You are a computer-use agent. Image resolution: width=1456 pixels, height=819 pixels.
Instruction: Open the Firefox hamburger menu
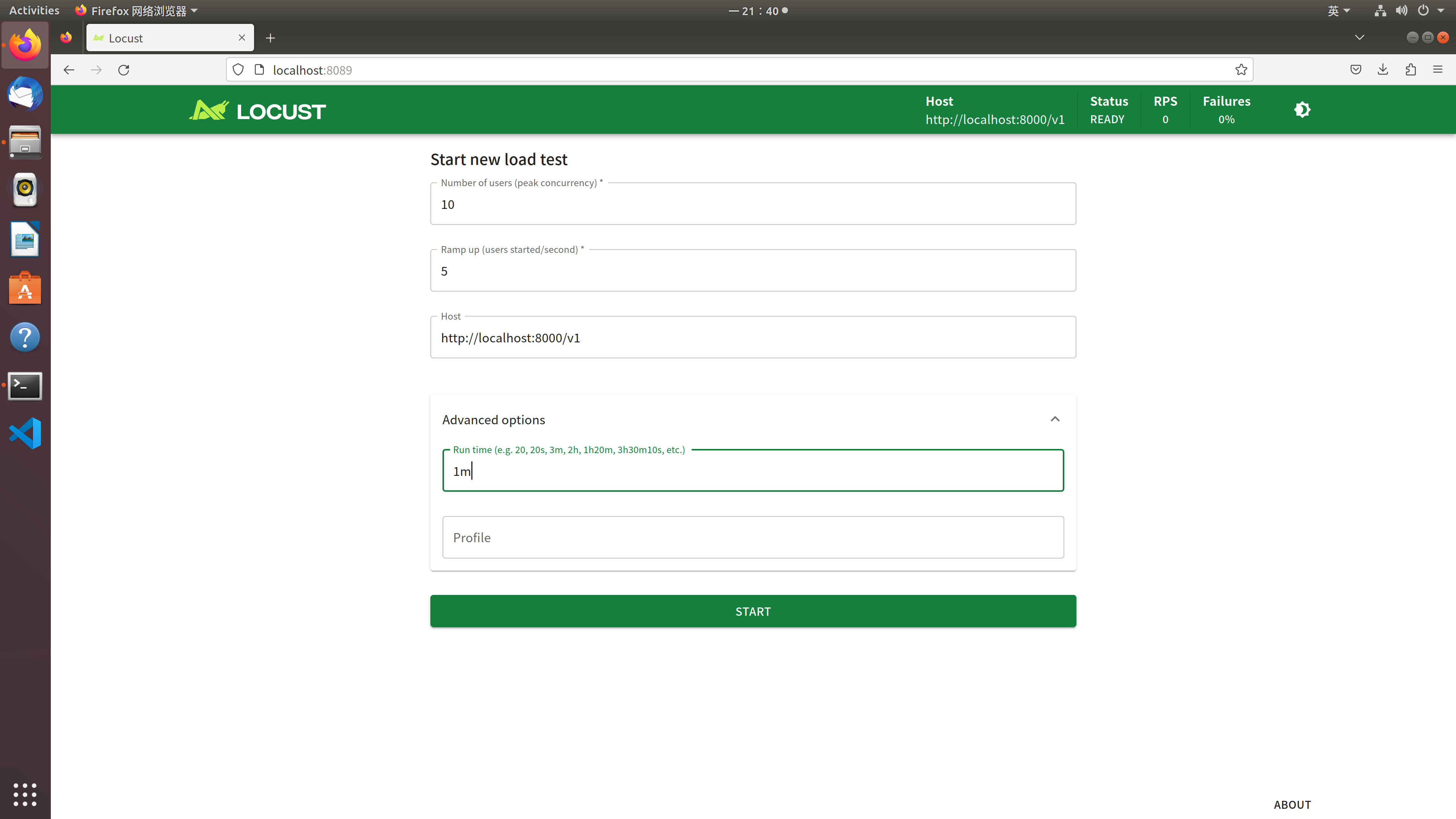1437,70
